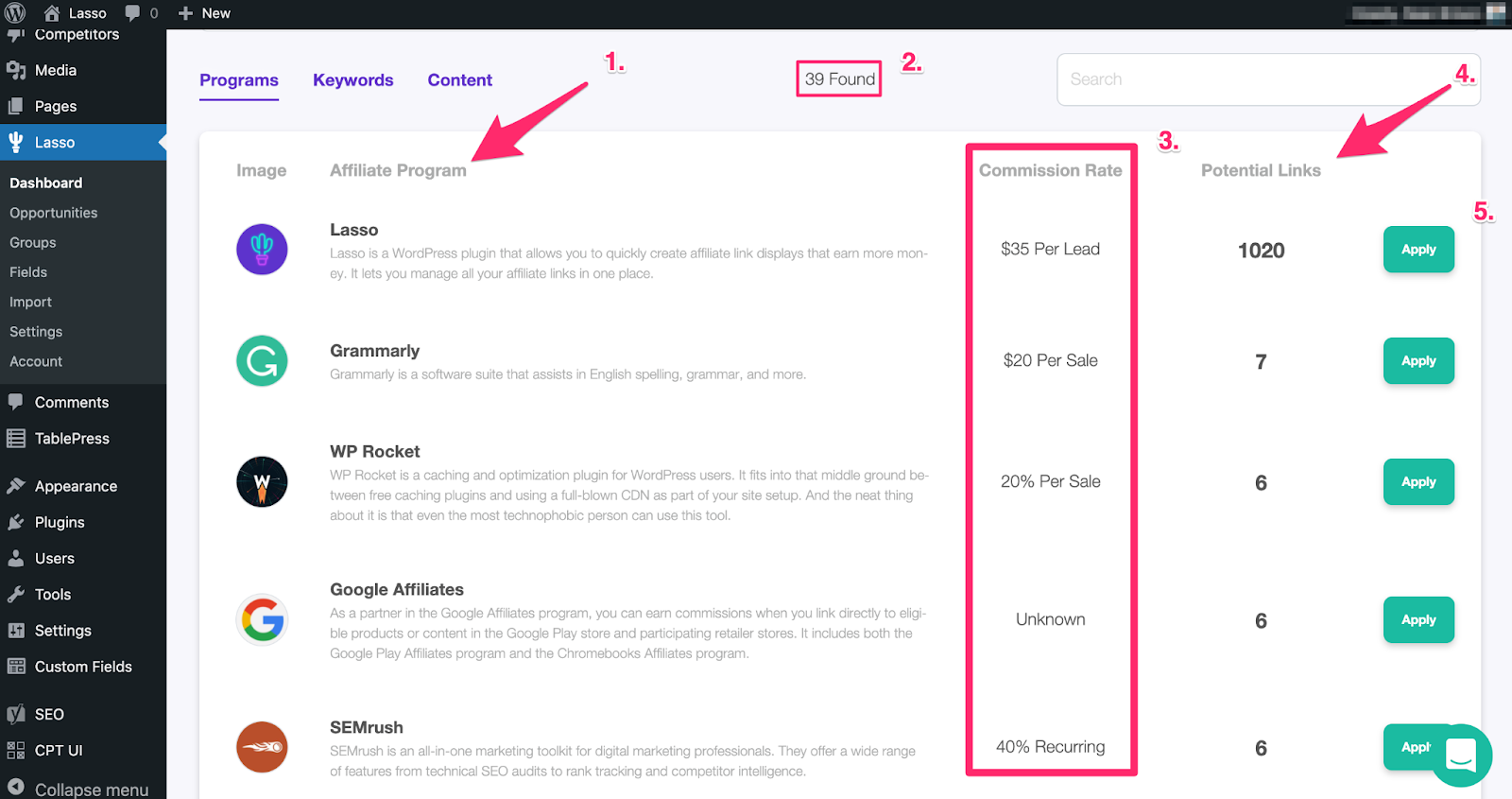Screen dimensions: 1512x799
Task: Click the Lasso site name in admin bar
Action: [88, 13]
